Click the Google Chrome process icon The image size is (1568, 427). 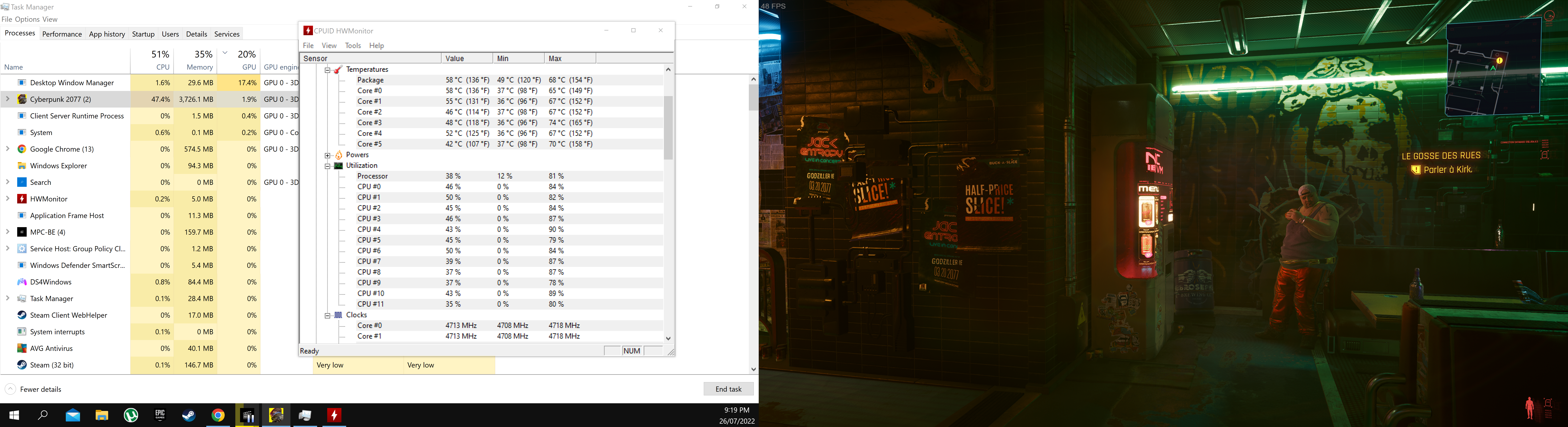point(22,149)
